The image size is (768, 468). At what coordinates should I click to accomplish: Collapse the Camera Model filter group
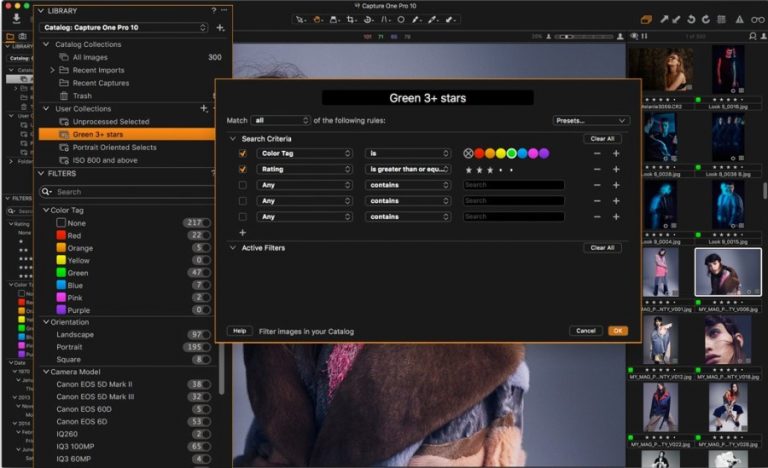tap(46, 371)
